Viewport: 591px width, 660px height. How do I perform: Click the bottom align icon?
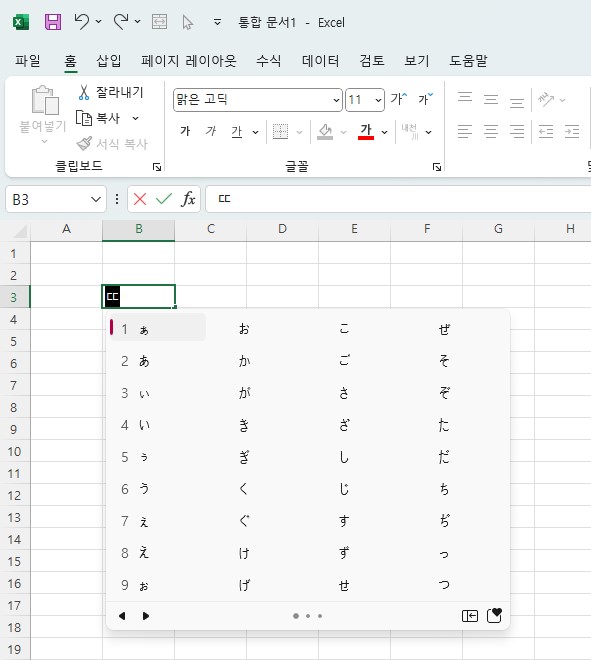pyautogui.click(x=517, y=101)
